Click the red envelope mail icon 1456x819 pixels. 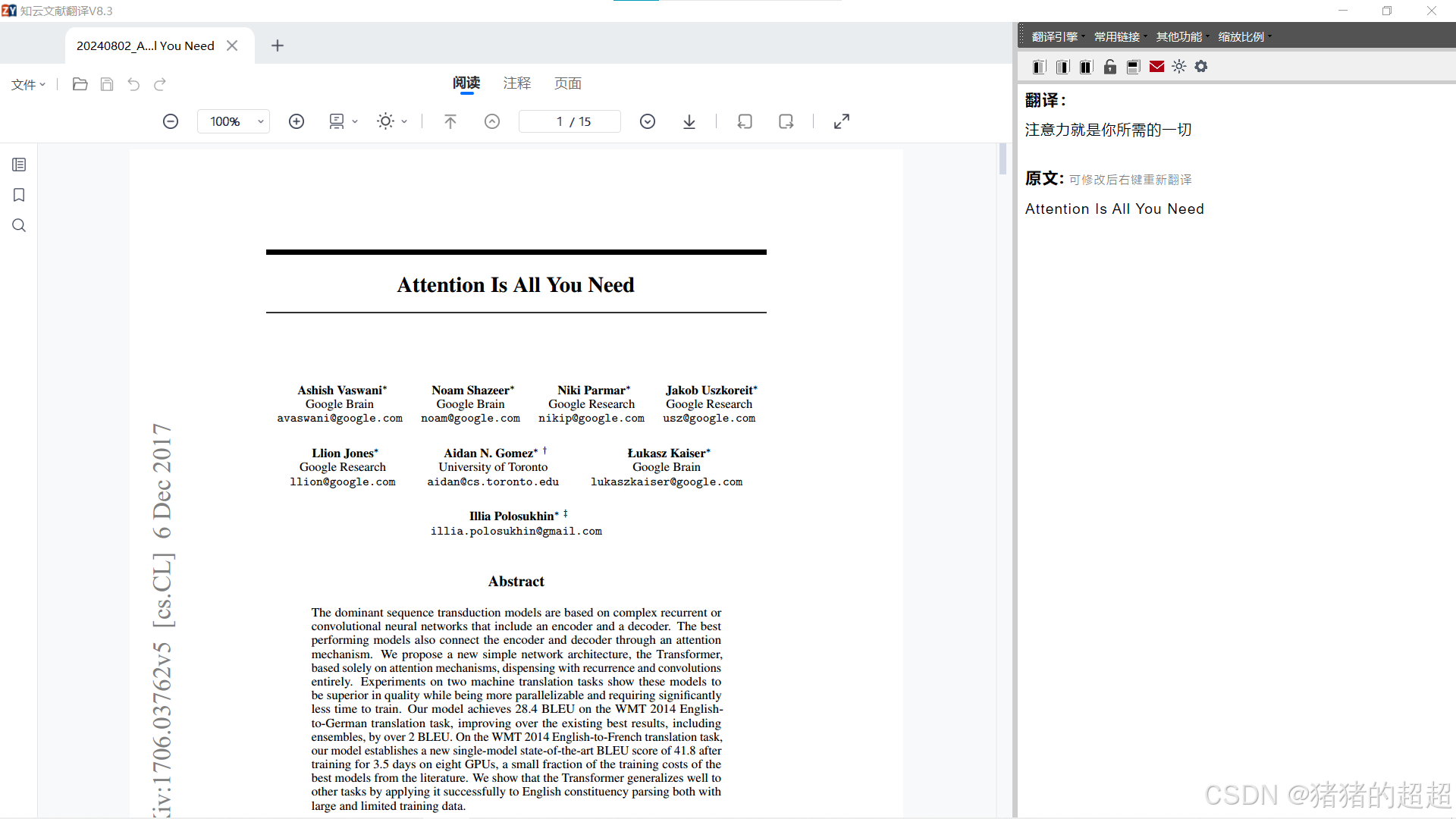[1156, 67]
